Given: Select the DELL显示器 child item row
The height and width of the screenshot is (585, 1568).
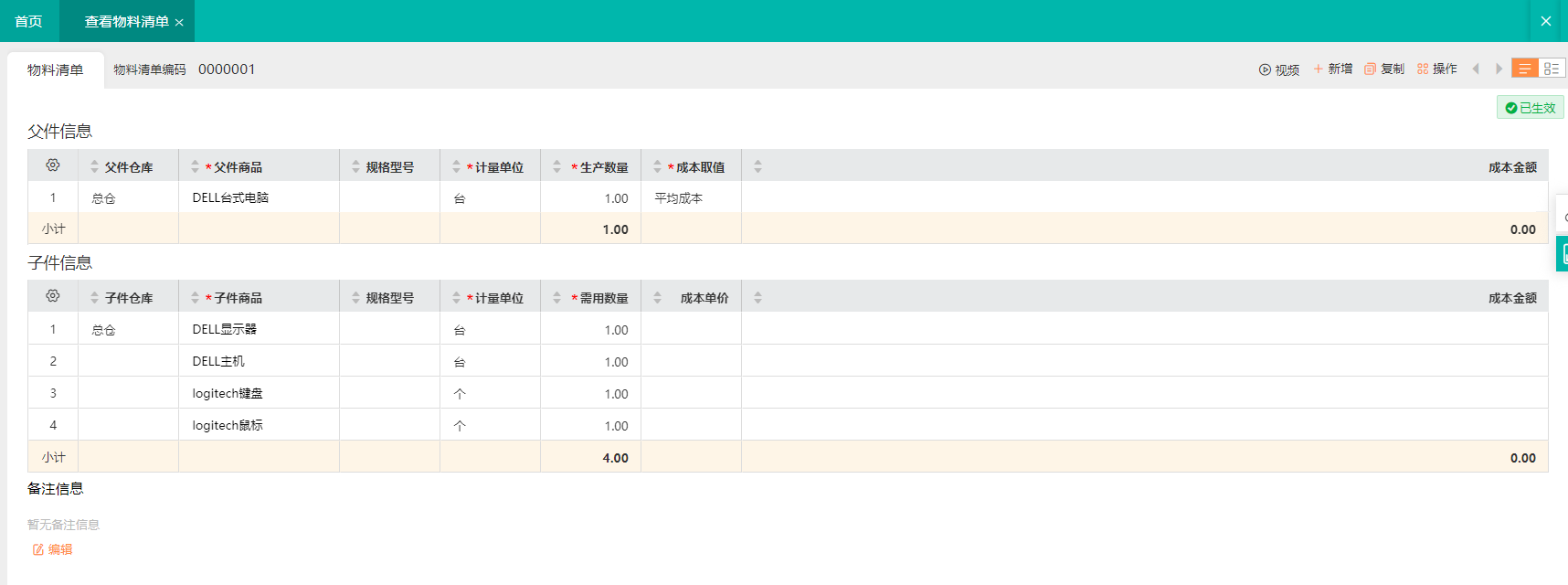Looking at the screenshot, I should click(x=224, y=329).
